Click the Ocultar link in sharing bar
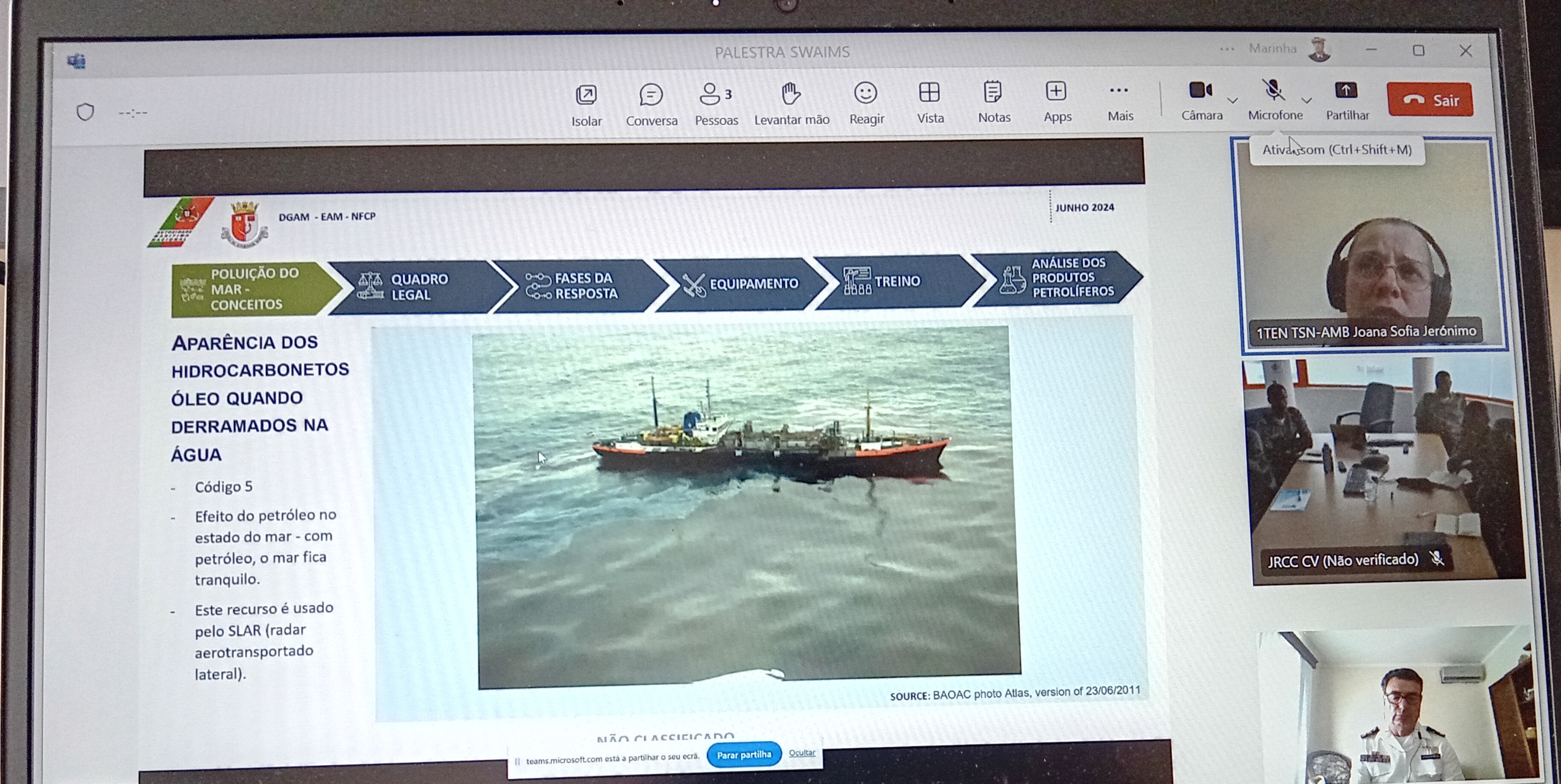 pos(802,752)
